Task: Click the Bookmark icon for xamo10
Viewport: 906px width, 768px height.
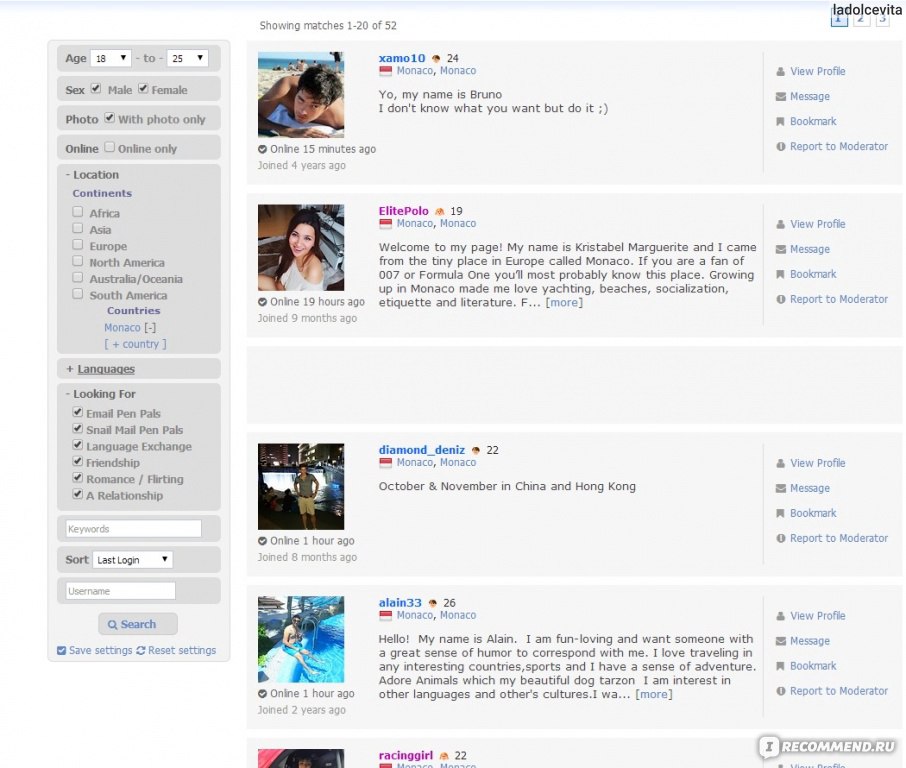Action: (x=781, y=121)
